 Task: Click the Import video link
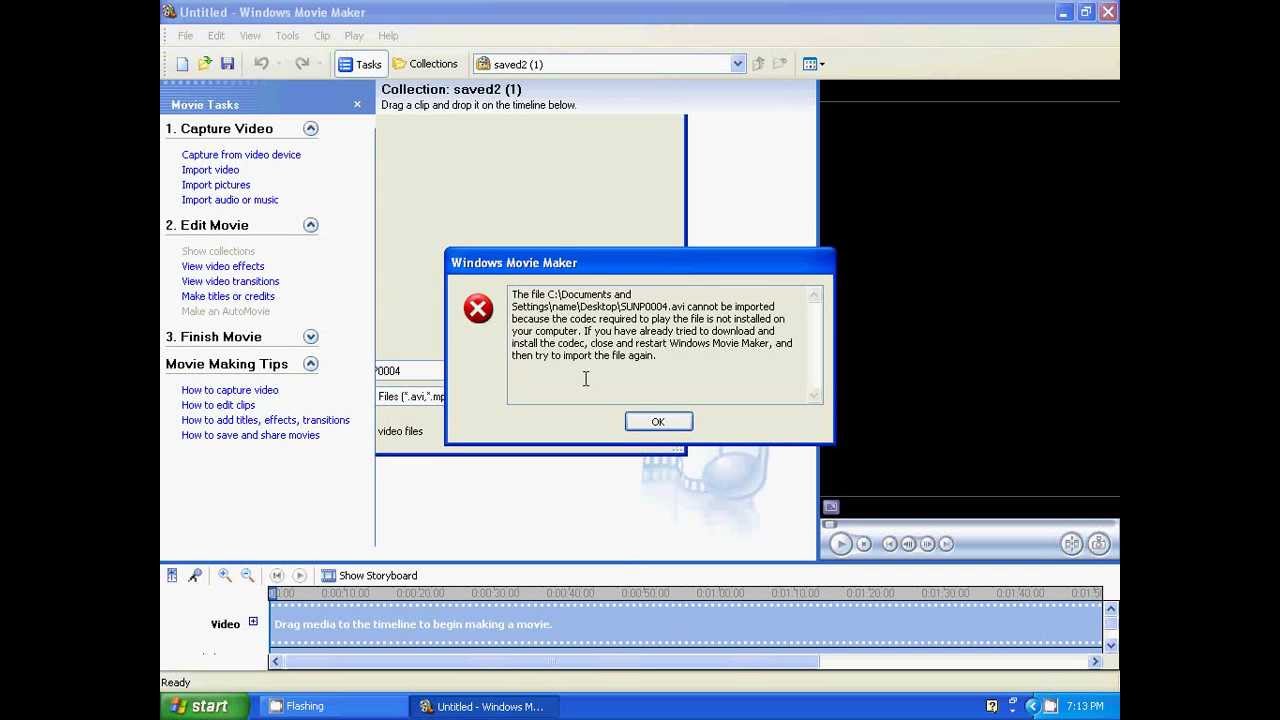pos(210,170)
